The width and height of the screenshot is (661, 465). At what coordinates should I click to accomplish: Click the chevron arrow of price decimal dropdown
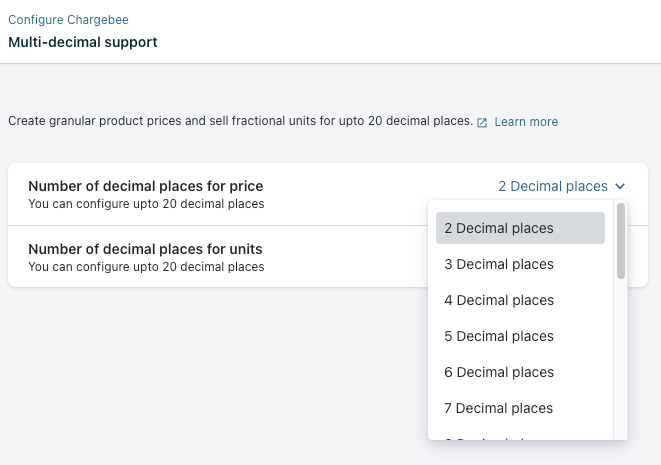click(x=620, y=186)
